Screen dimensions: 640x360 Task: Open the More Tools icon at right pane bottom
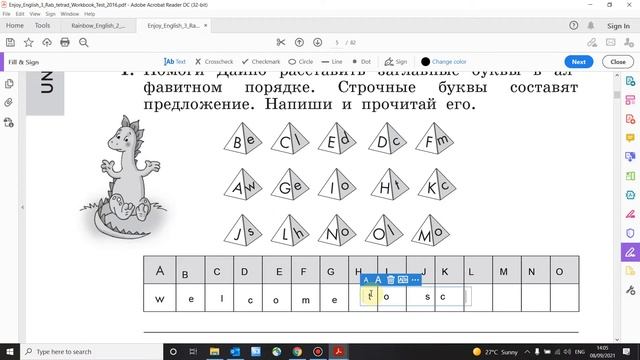[630, 290]
